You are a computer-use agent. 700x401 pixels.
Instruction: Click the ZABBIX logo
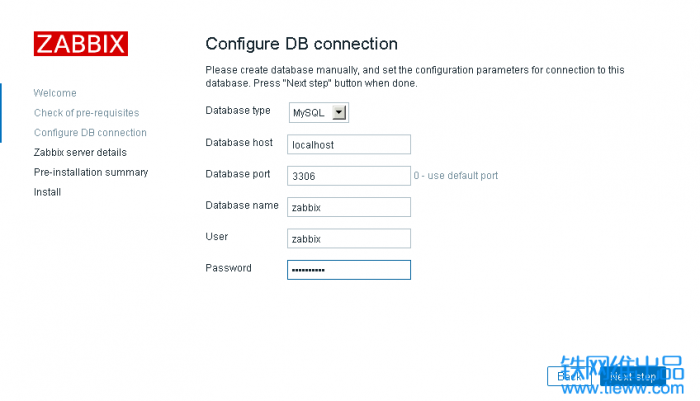81,44
